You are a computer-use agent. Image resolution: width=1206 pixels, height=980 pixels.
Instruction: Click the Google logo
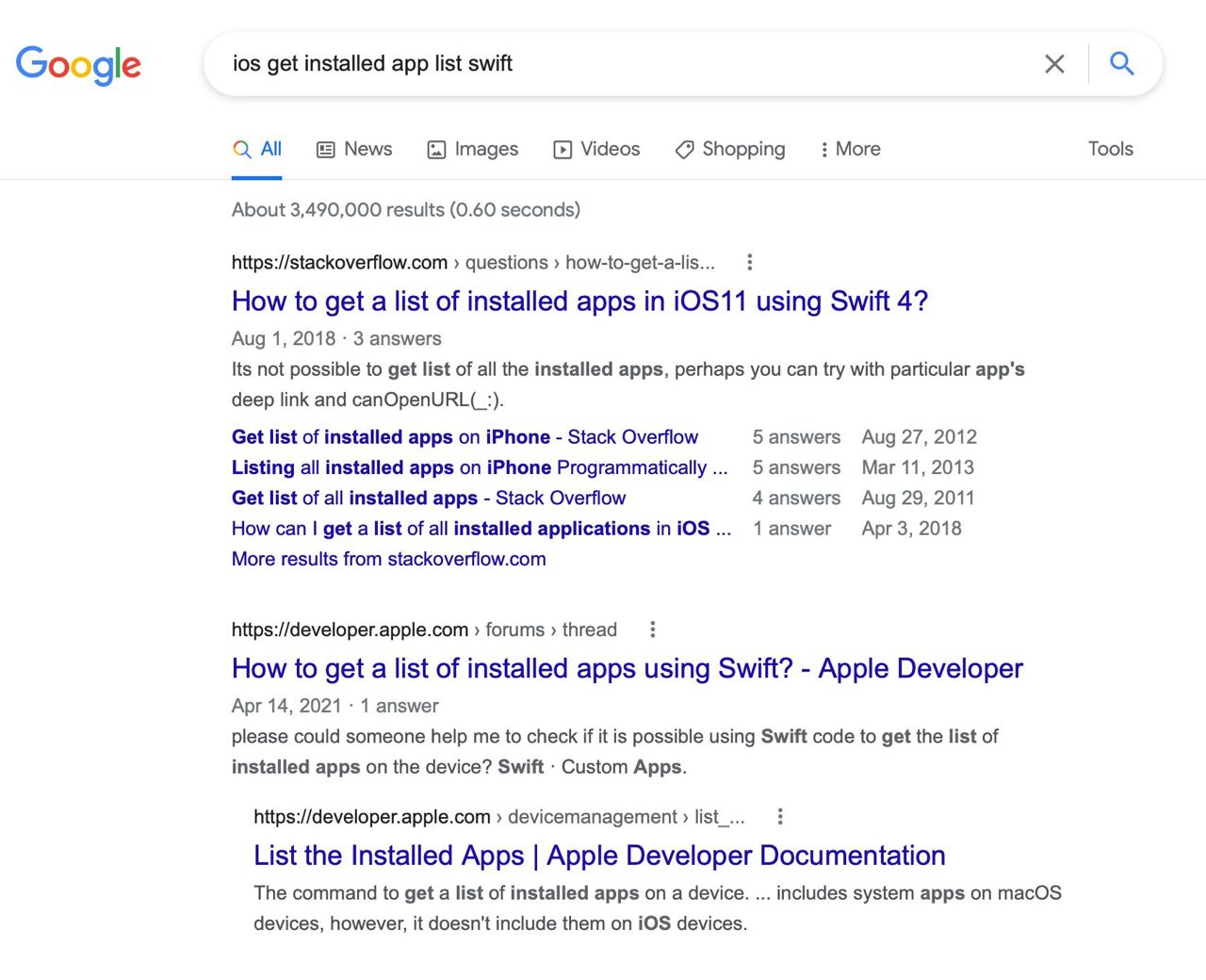78,65
